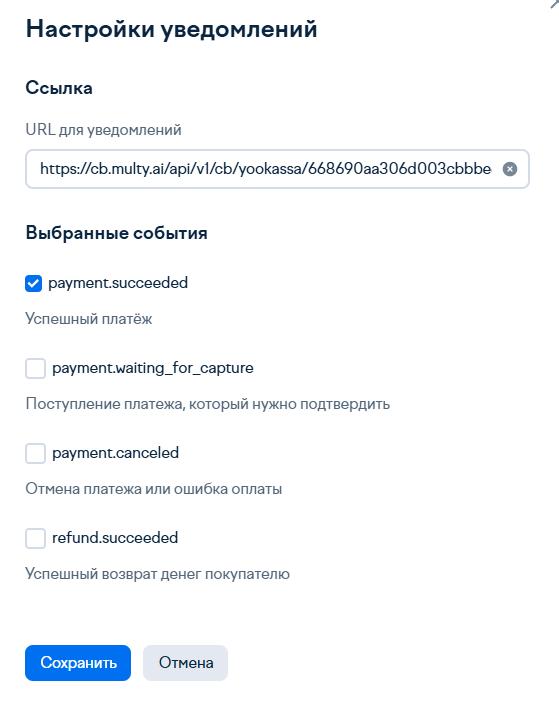Click the 'Ссылка' section heading
Viewport: 559px width, 721px height.
[x=59, y=88]
